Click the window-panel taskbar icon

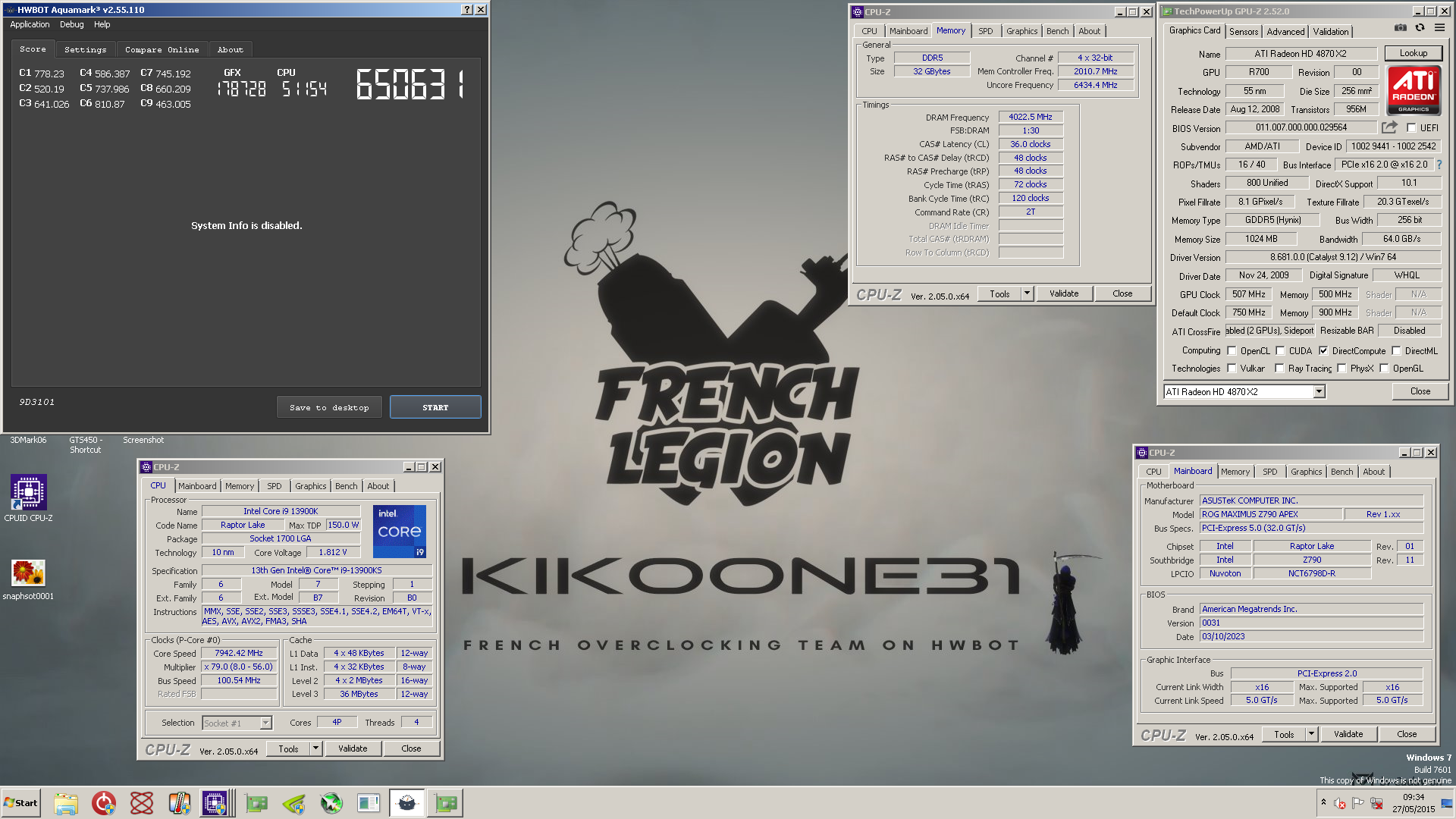coord(369,803)
